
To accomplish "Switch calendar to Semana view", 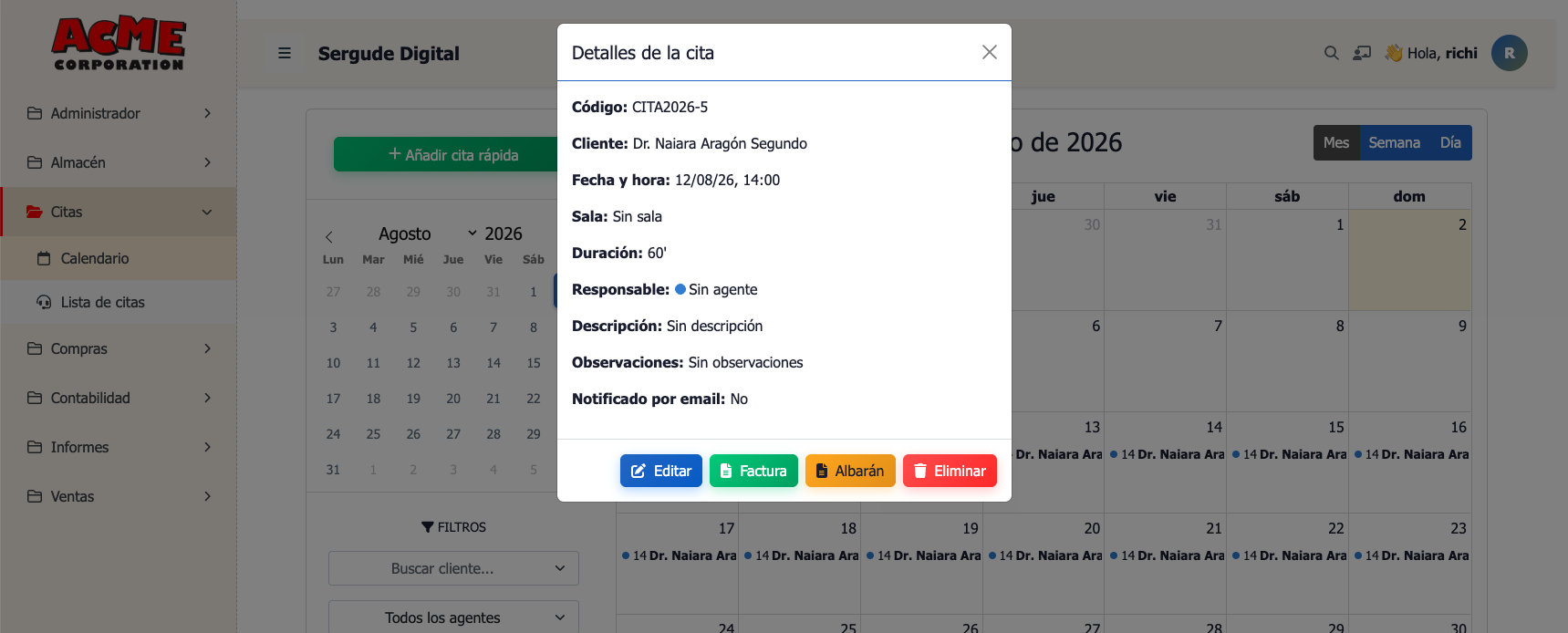I will tap(1394, 143).
